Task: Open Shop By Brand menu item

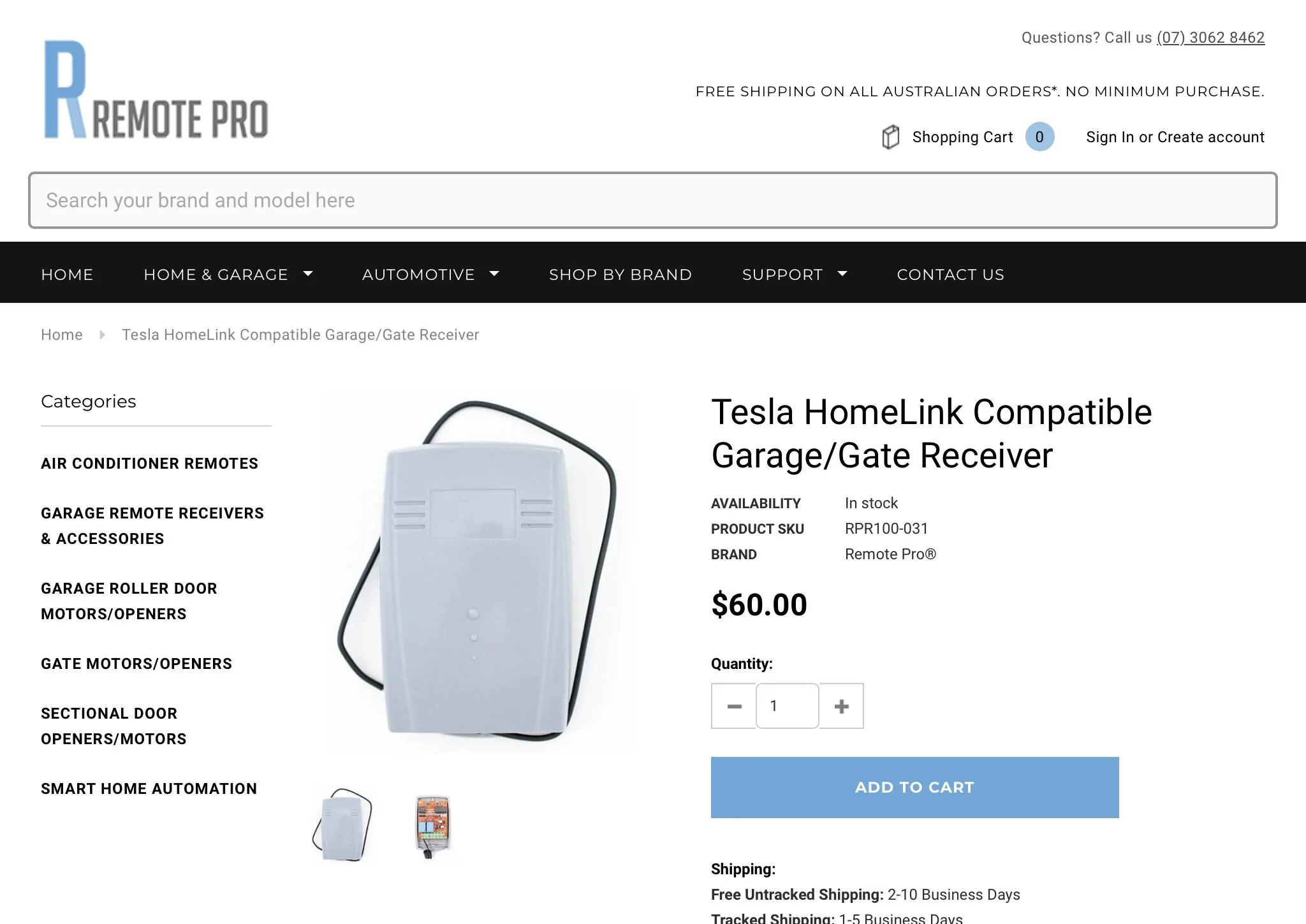Action: (x=620, y=275)
